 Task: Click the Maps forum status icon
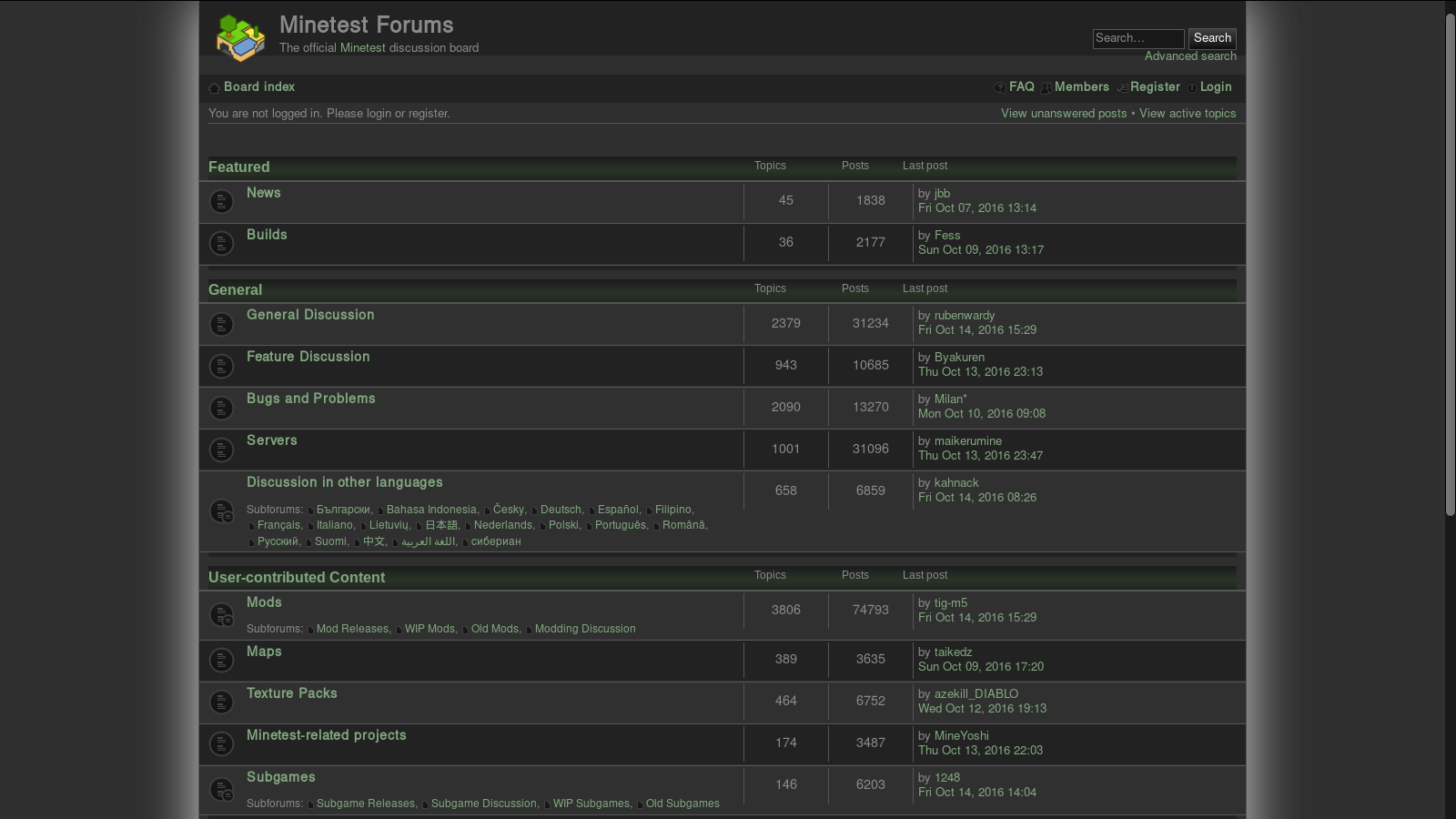[x=221, y=660]
